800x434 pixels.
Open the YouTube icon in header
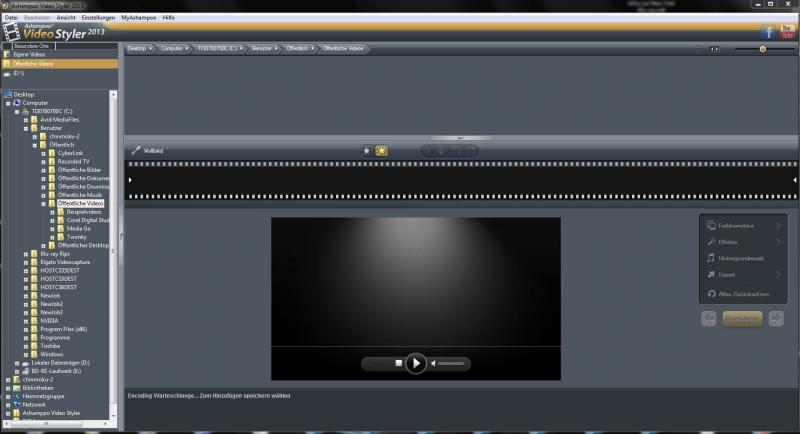[787, 32]
